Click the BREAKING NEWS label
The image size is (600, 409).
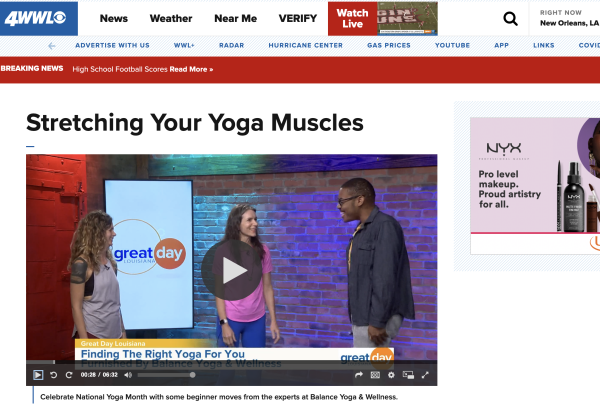pos(32,68)
